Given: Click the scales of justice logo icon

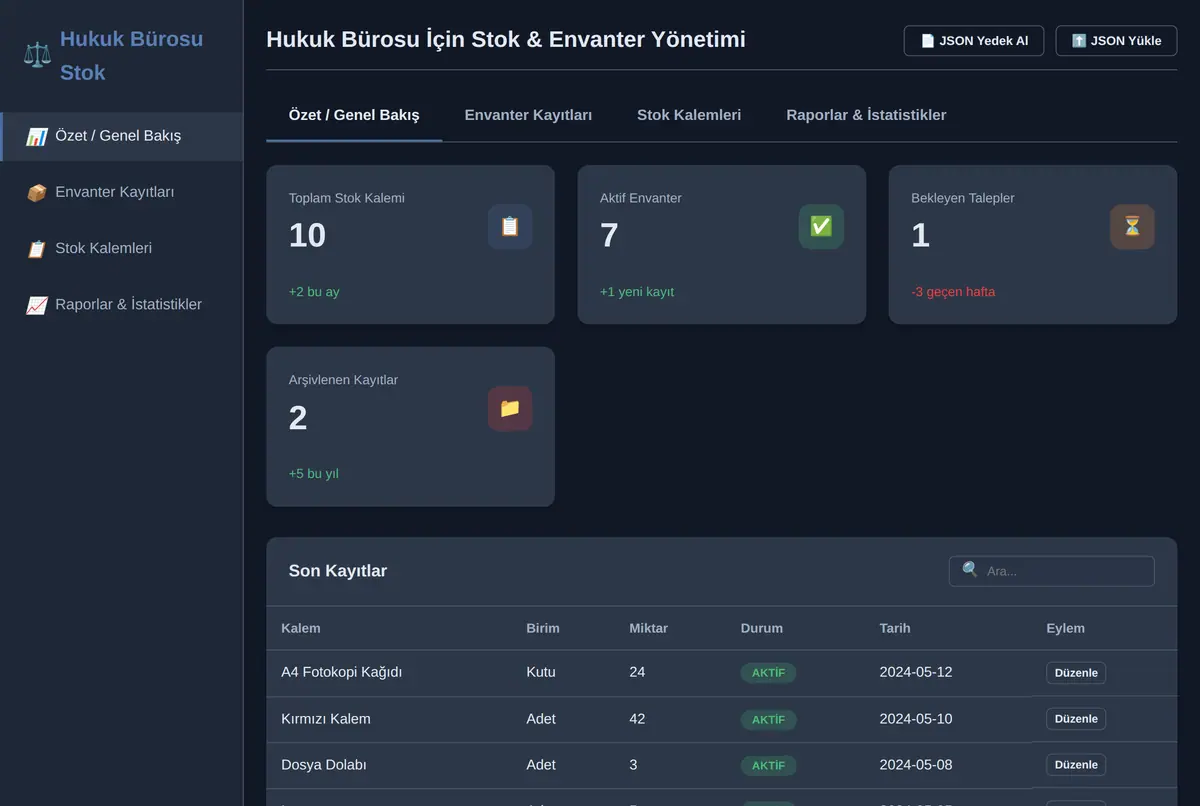Looking at the screenshot, I should tap(37, 55).
